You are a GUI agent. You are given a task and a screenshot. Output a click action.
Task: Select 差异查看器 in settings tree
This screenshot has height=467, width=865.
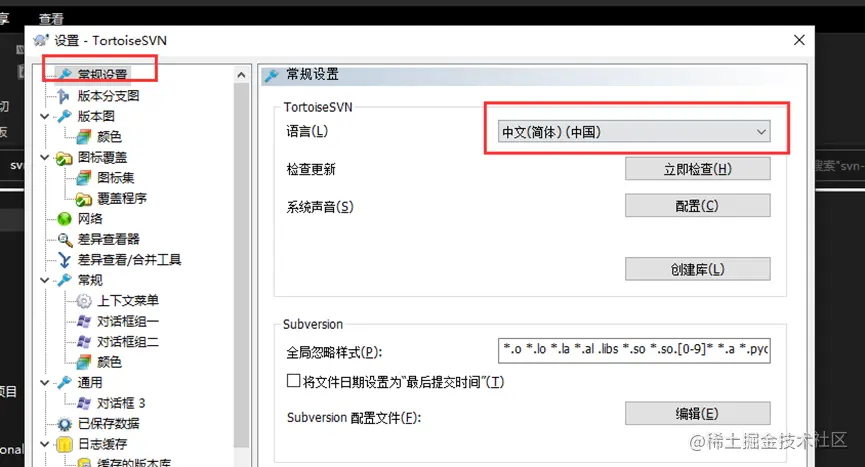[x=108, y=239]
